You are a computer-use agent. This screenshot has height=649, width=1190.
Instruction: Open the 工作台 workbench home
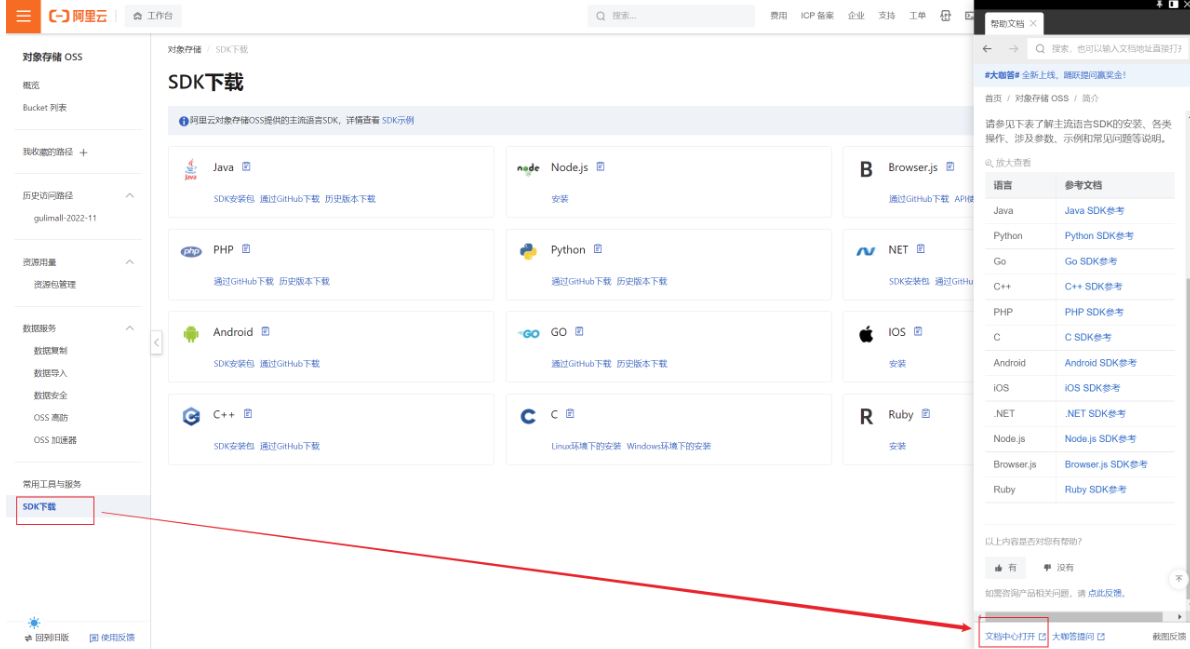click(153, 16)
